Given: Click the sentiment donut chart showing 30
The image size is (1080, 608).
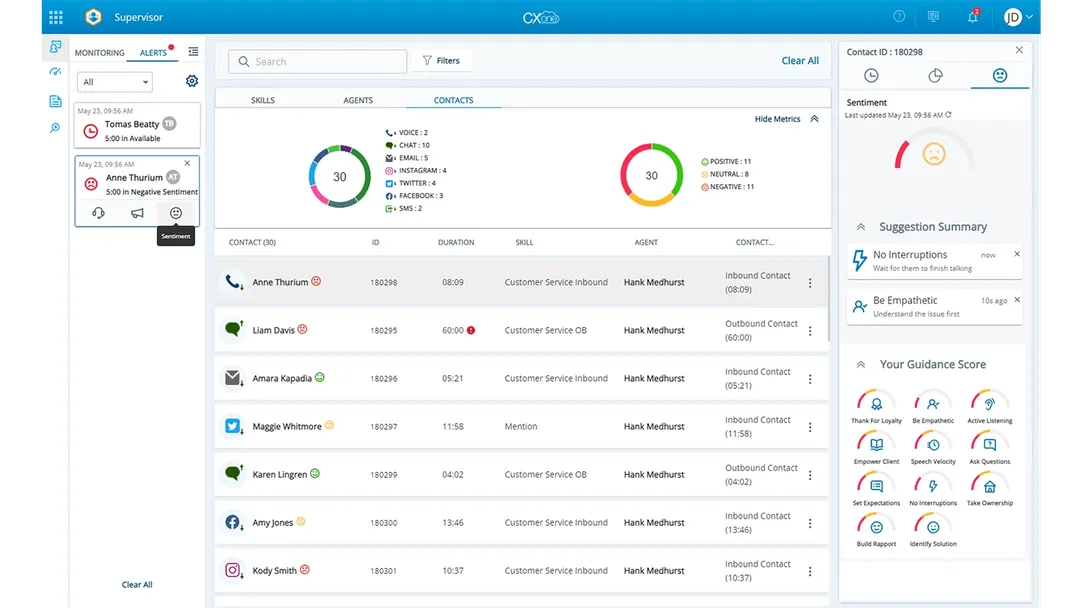Looking at the screenshot, I should (651, 176).
